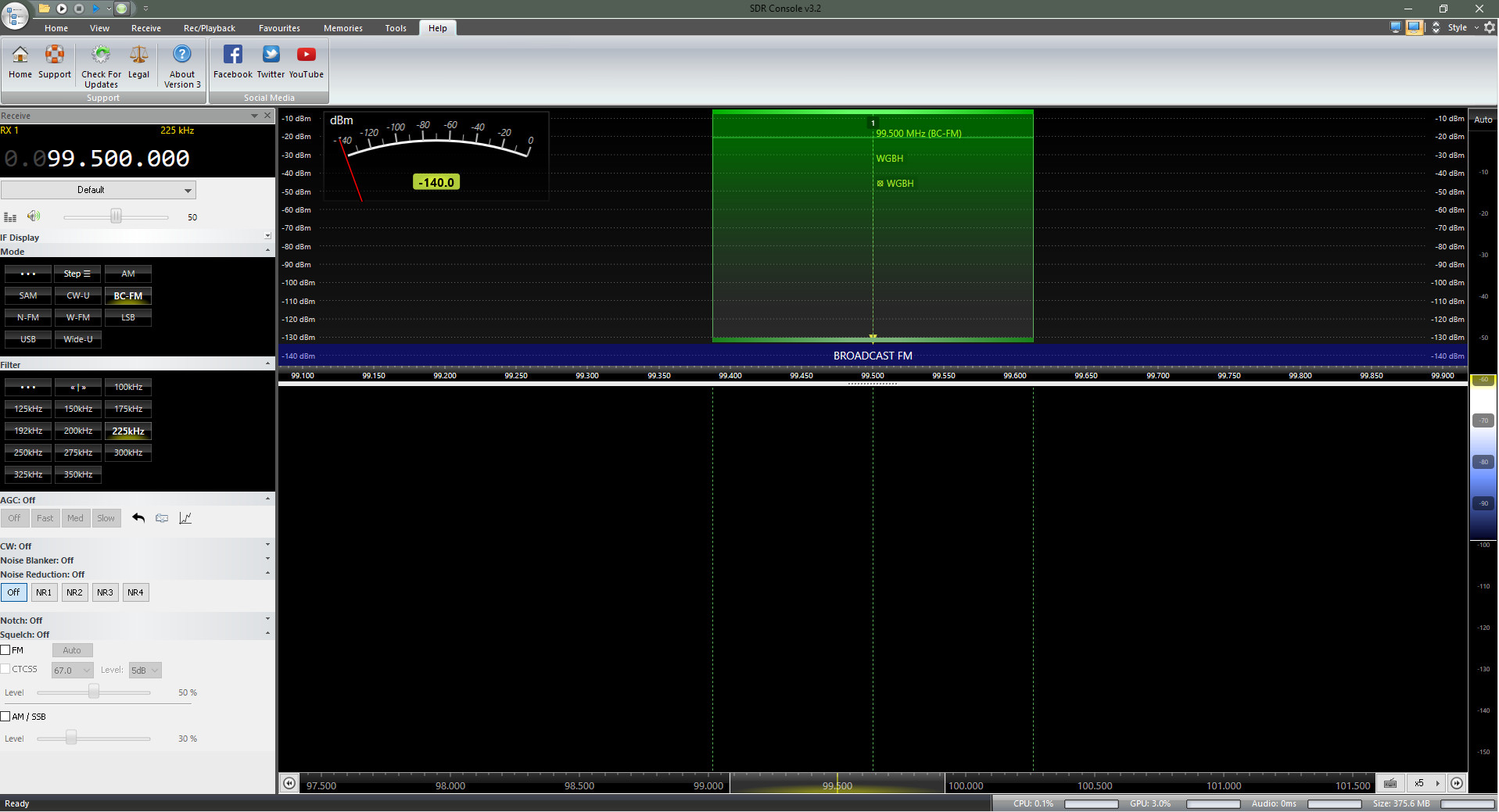1499x812 pixels.
Task: Mute audio with the speaker icon
Action: 34,216
